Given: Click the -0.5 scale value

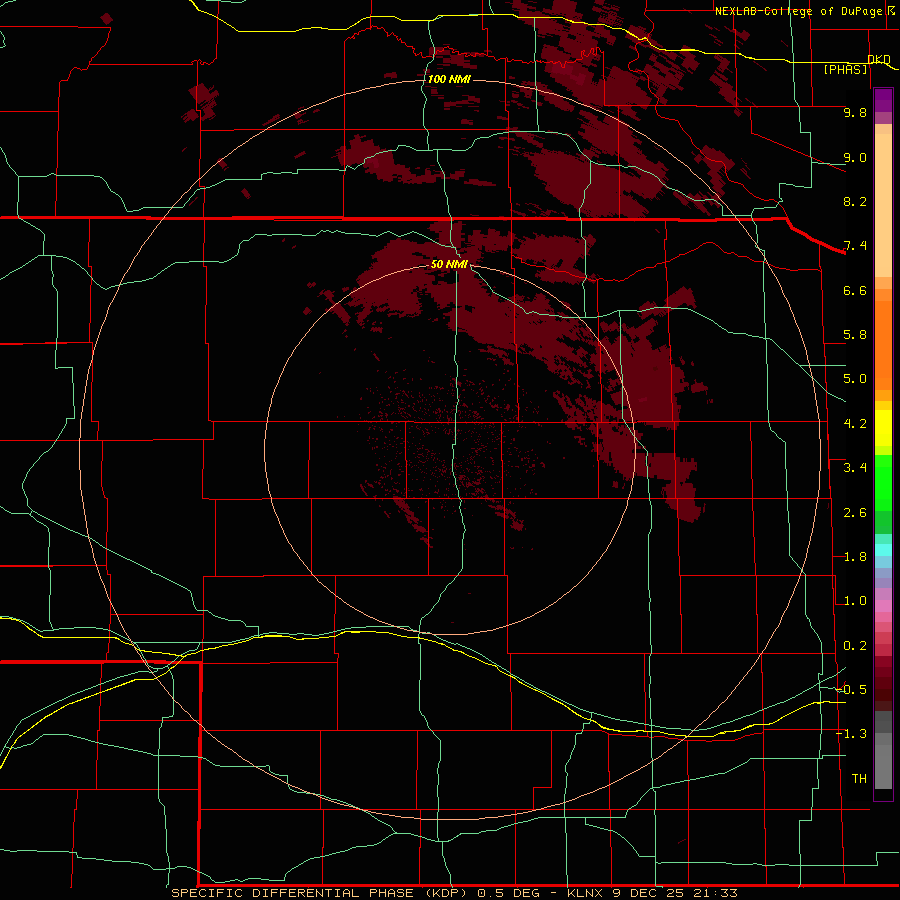Looking at the screenshot, I should click(852, 690).
